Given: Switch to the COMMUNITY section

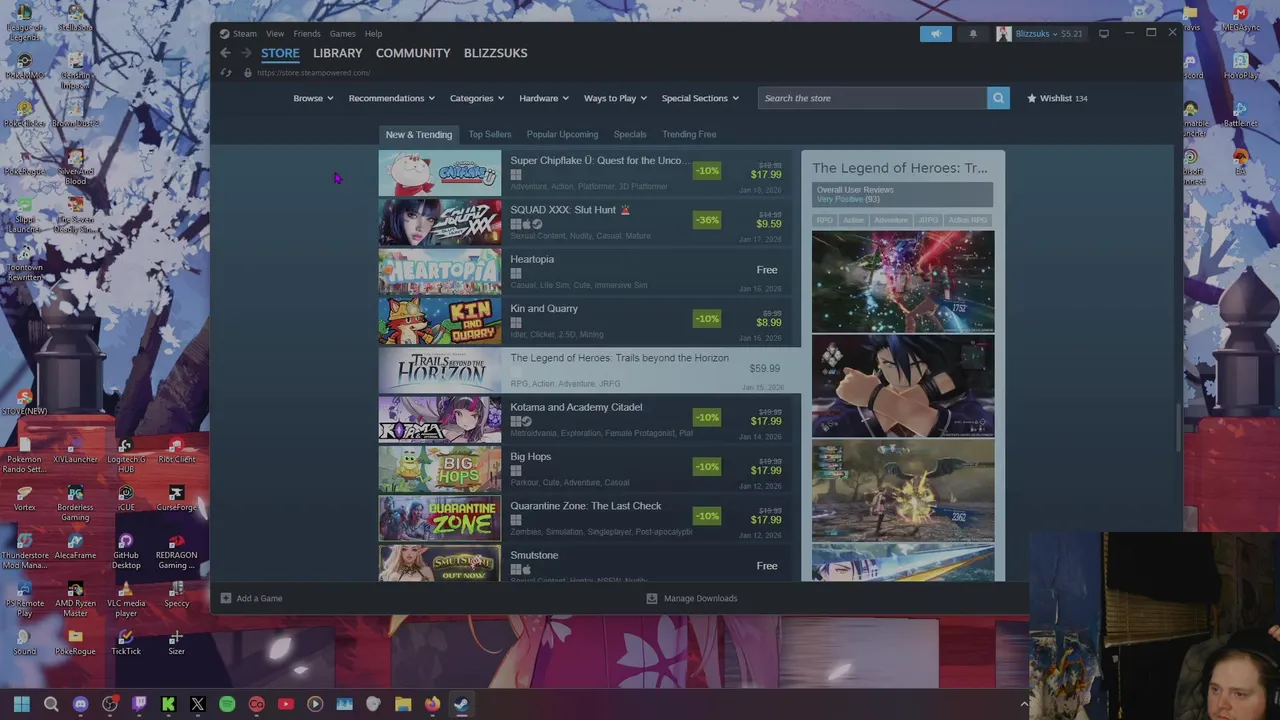Looking at the screenshot, I should (413, 53).
